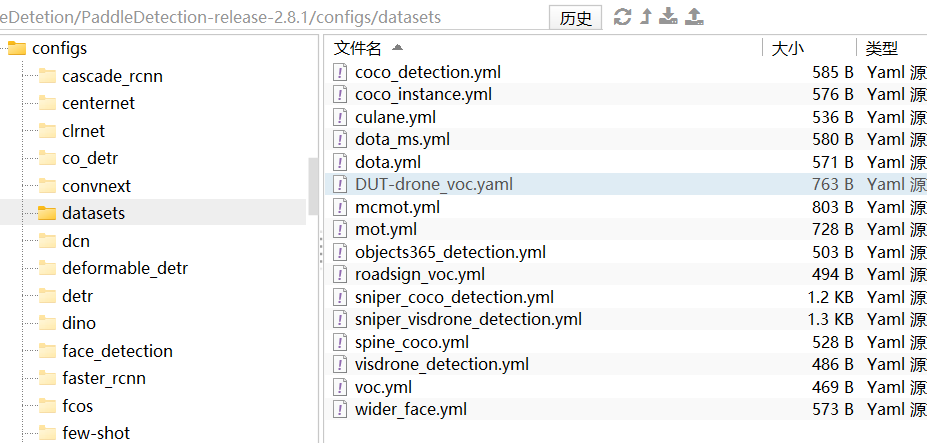Viewport: 927px width, 443px height.
Task: Click the folder icon beside configs
Action: coord(17,47)
